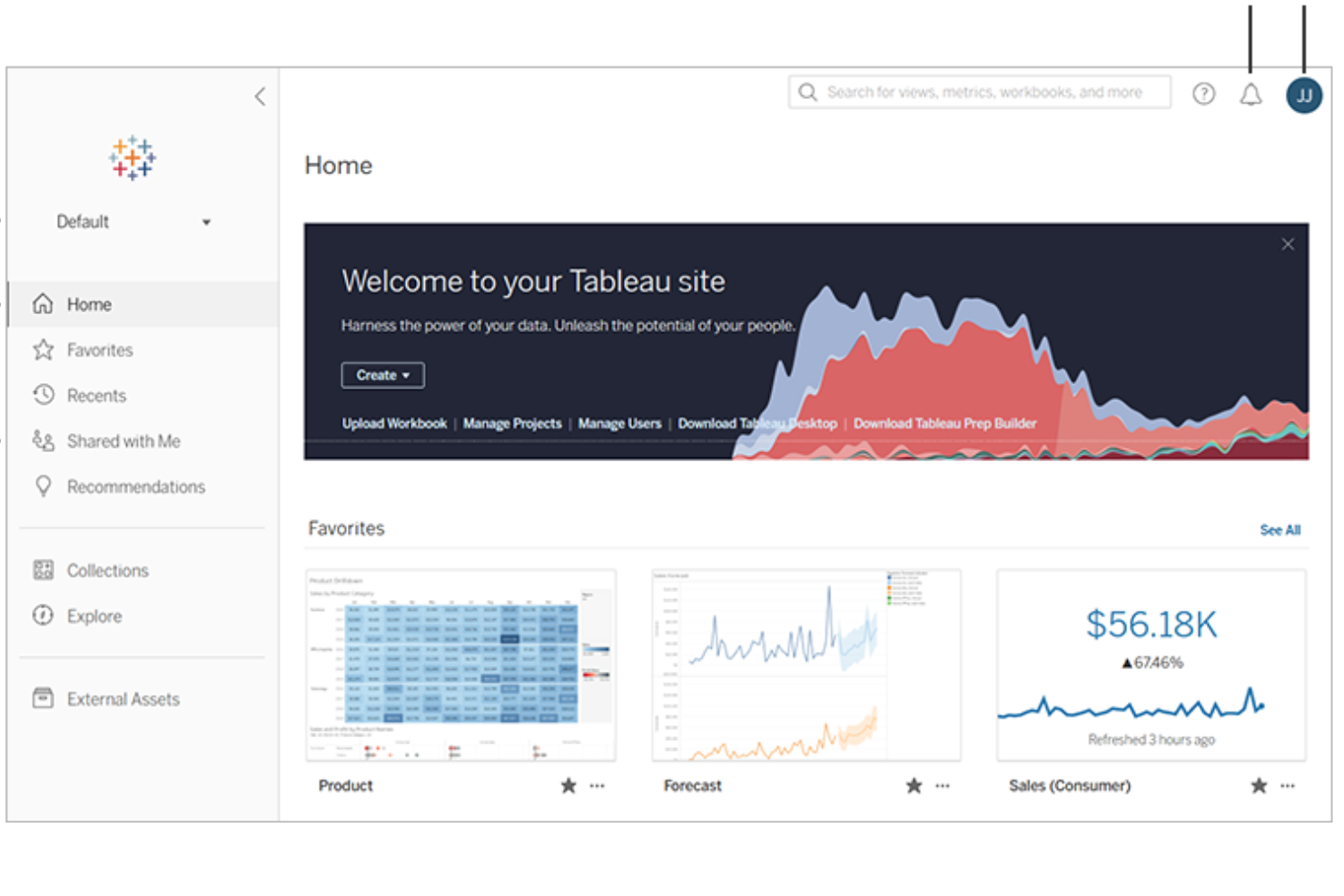Toggle favorite star for Sales (Consumer)
This screenshot has height=896, width=1344.
pos(1259,785)
